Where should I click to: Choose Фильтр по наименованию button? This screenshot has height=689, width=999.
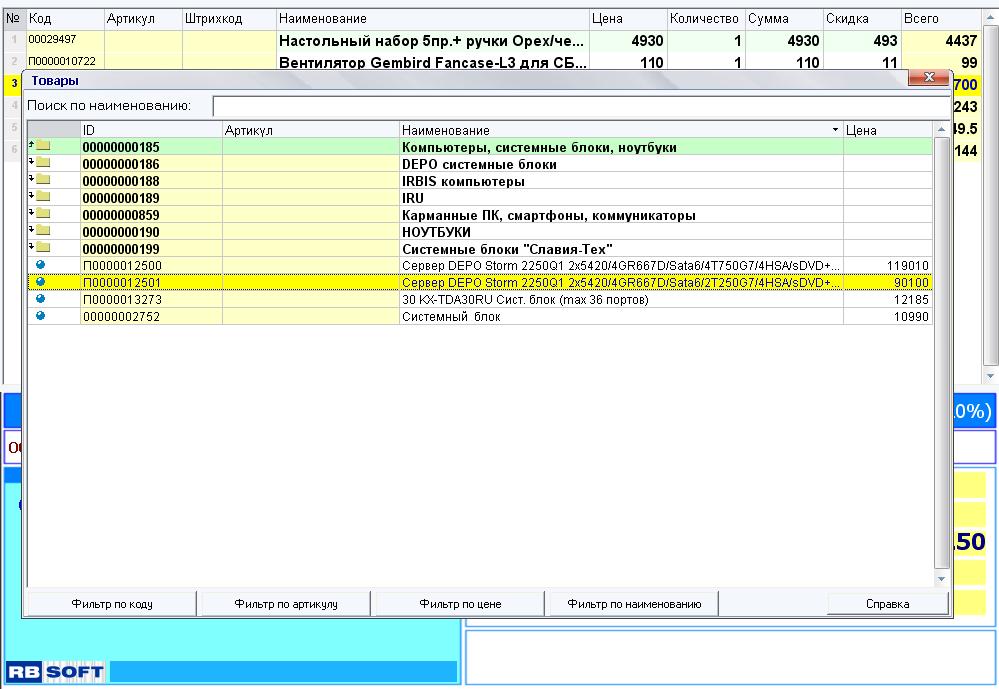pyautogui.click(x=634, y=604)
